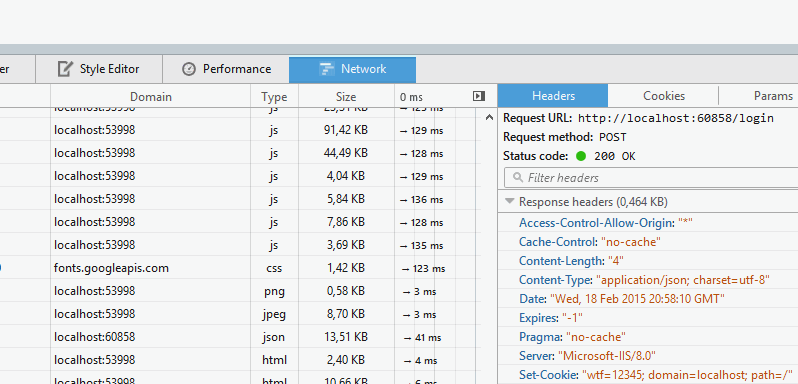The width and height of the screenshot is (798, 384).
Task: Select the Network tab
Action: click(352, 69)
